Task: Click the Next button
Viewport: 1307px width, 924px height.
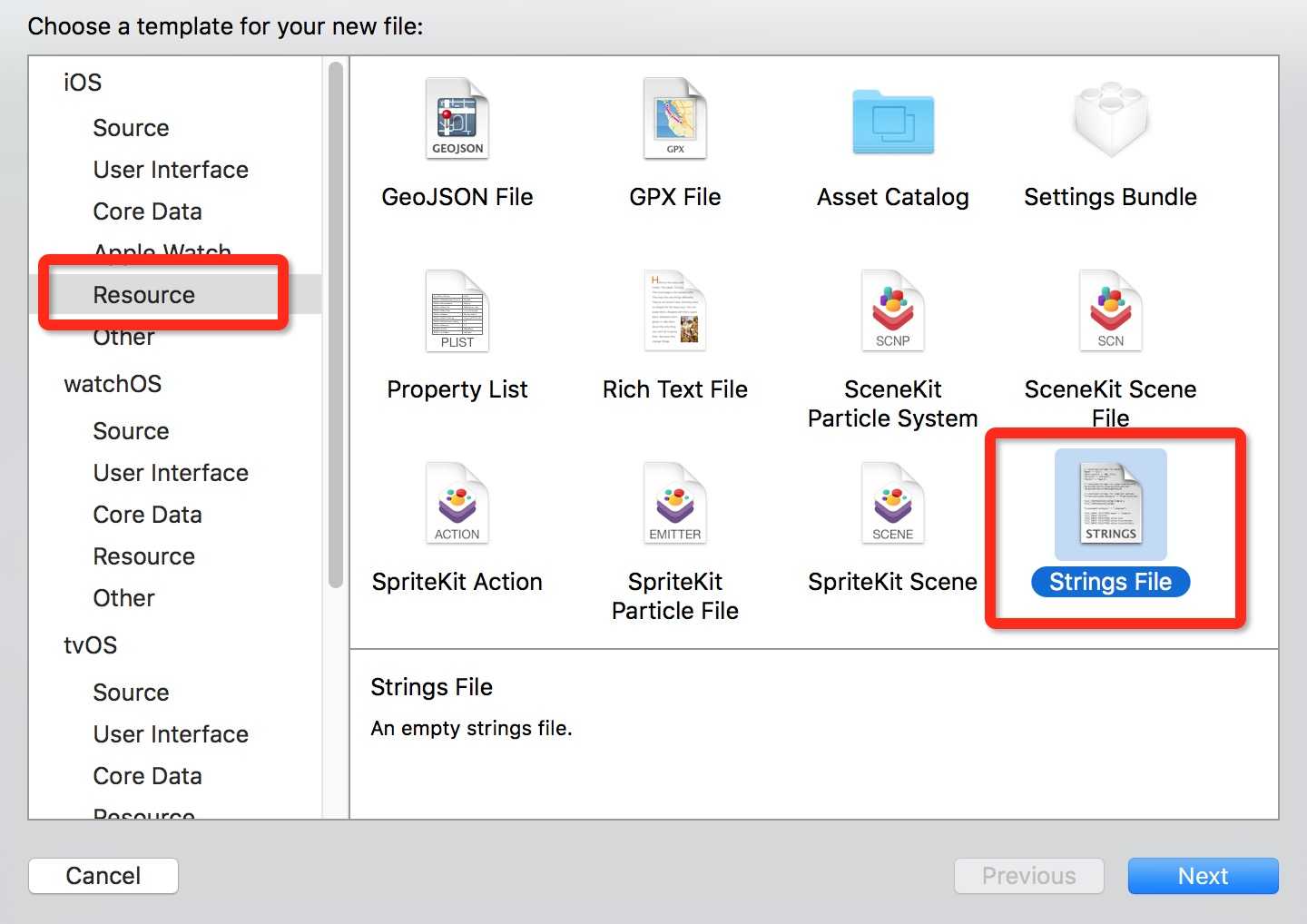Action: click(x=1203, y=876)
